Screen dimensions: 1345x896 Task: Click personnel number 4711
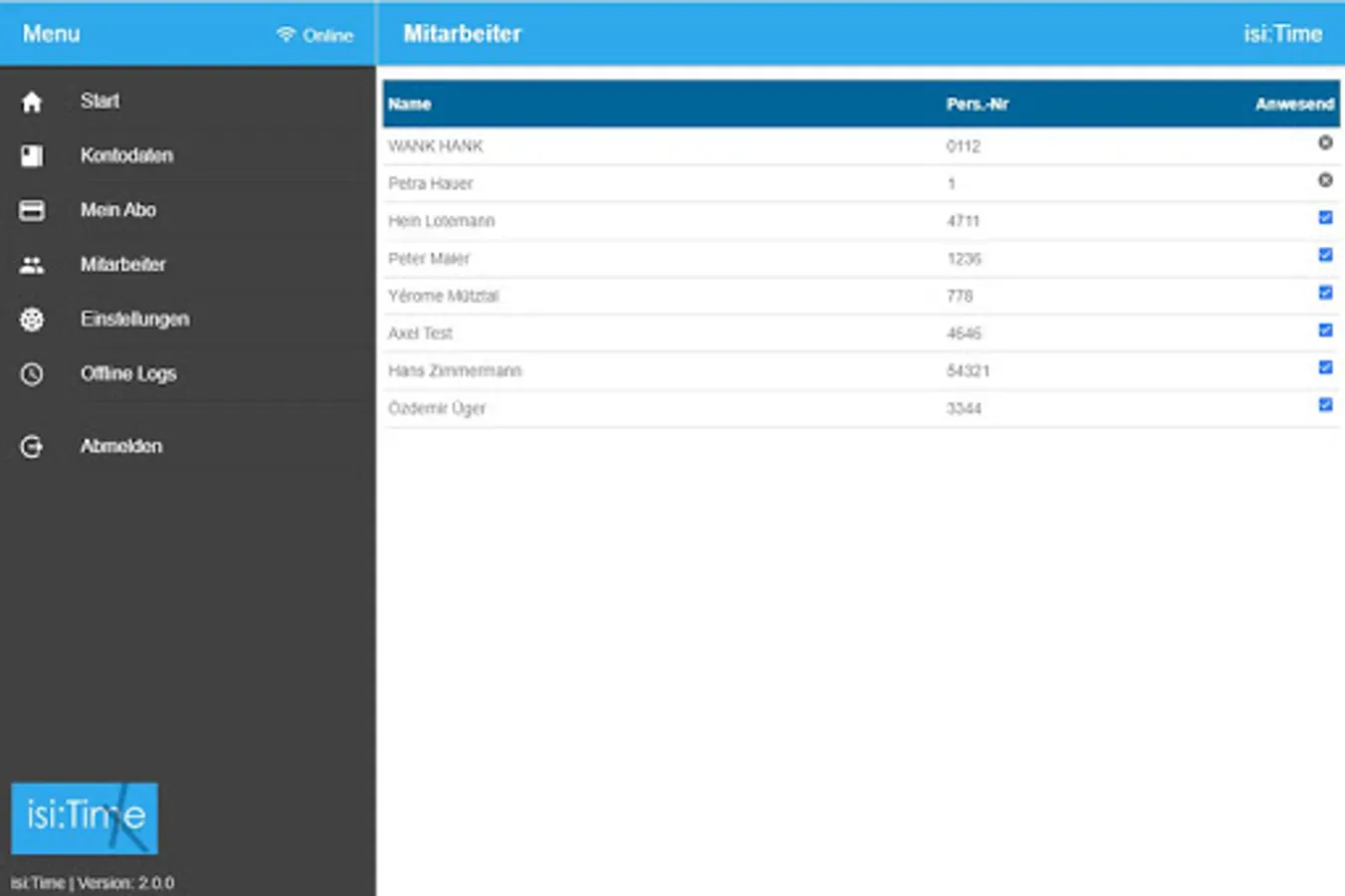pyautogui.click(x=963, y=221)
